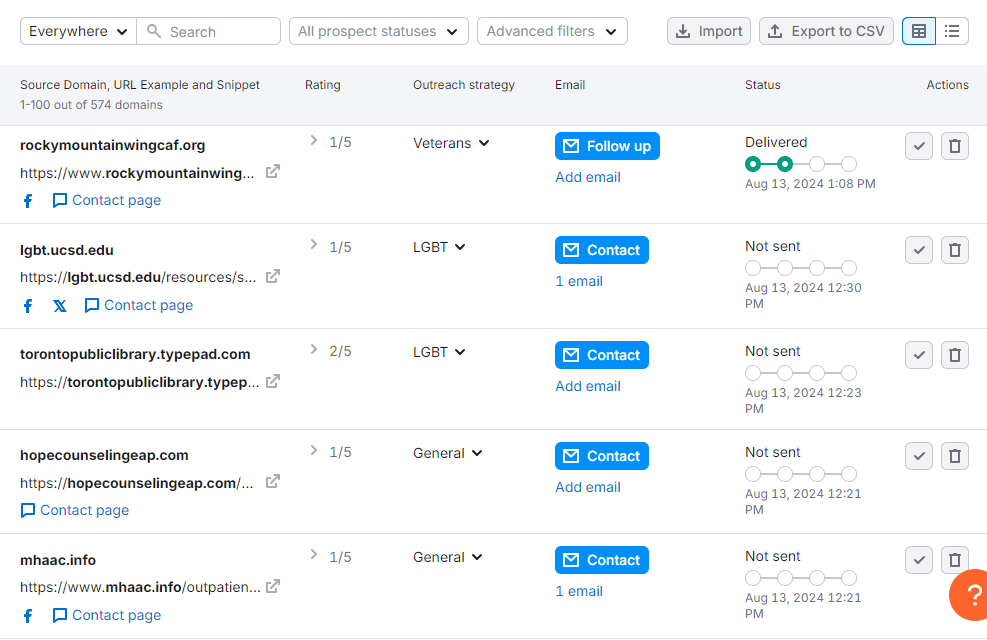Switch to table view layout
Screen dimensions: 987x640
919,31
